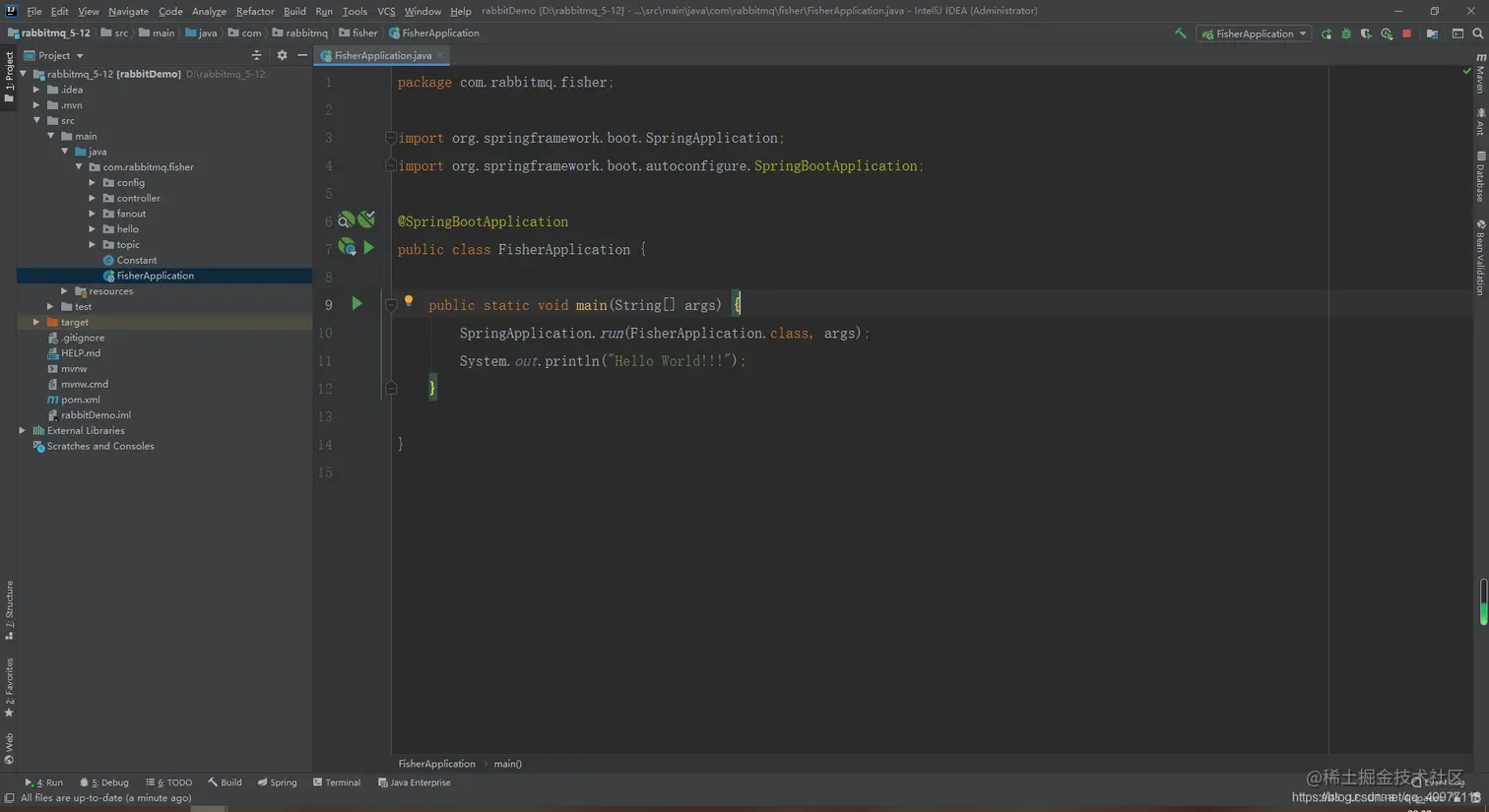1489x812 pixels.
Task: Expand the target folder
Action: click(37, 322)
